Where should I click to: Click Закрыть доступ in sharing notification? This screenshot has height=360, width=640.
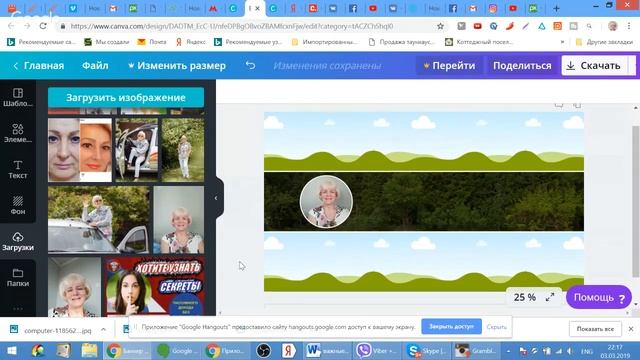451,327
